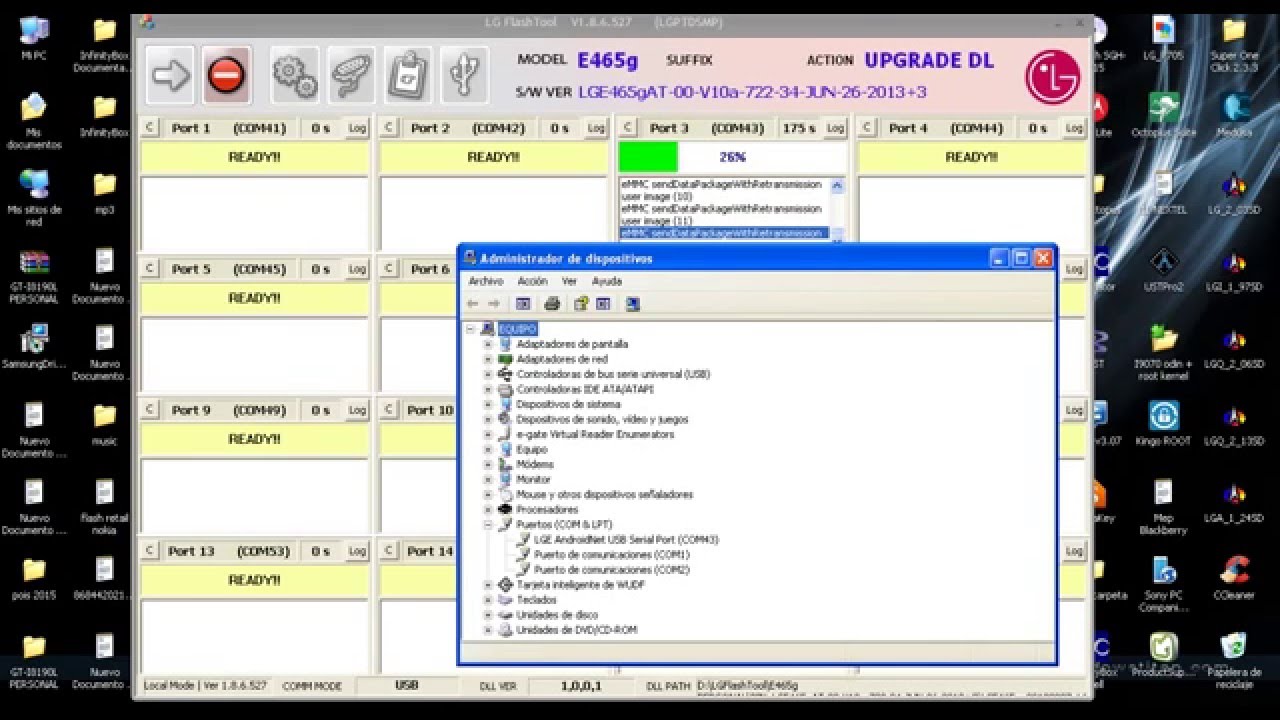Open Mis documentos desktop icon

34,120
